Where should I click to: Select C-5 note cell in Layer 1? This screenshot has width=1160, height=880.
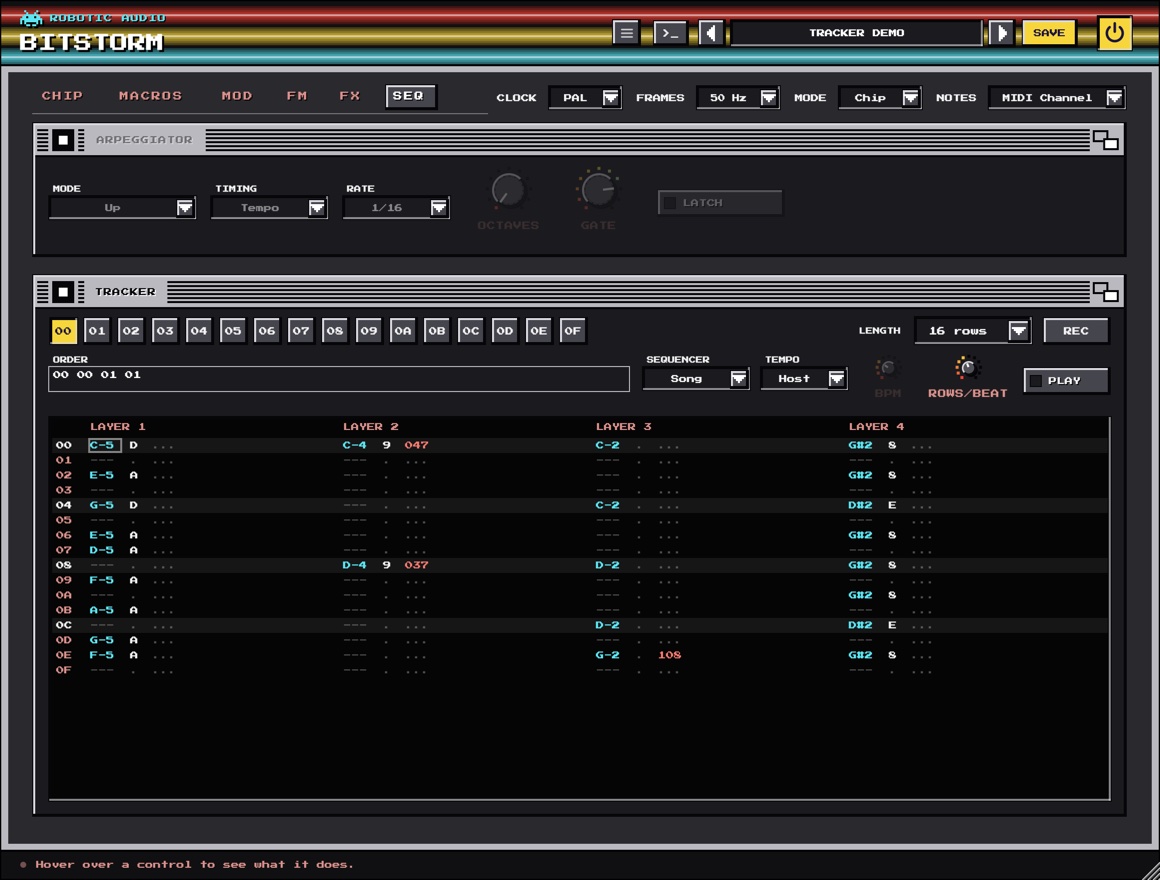[104, 445]
